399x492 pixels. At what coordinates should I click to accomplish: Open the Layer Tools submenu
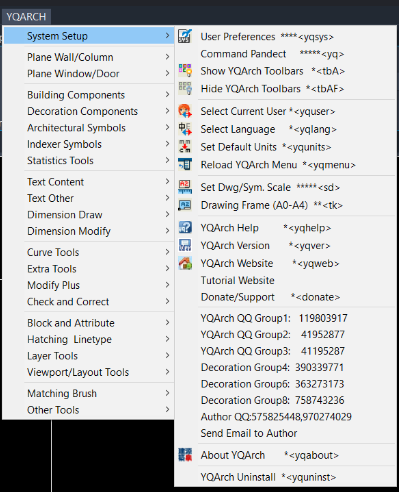(89, 356)
